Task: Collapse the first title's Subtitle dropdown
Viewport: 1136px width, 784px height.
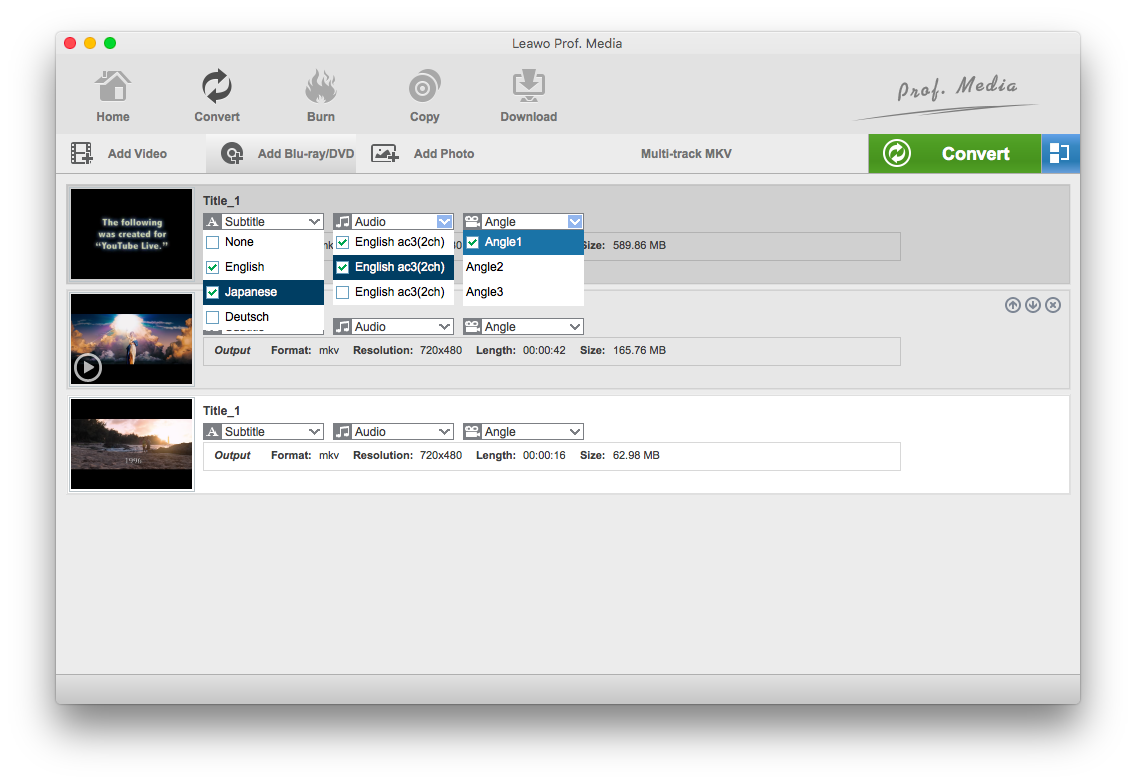Action: pos(314,222)
